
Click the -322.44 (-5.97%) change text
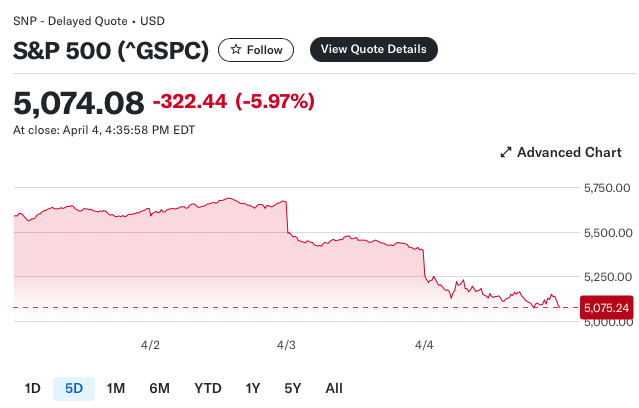click(234, 101)
